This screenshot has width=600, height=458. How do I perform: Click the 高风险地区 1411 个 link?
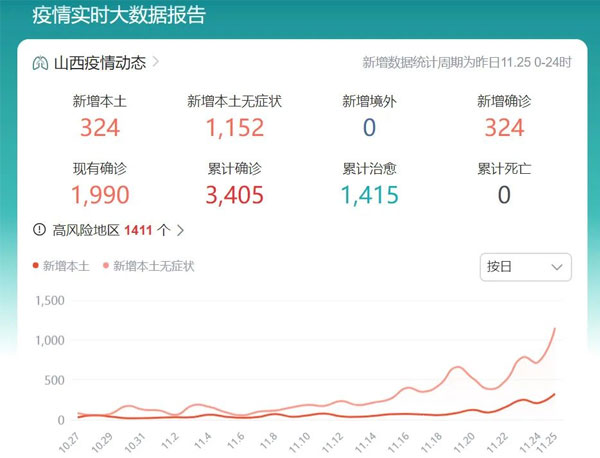tap(110, 229)
